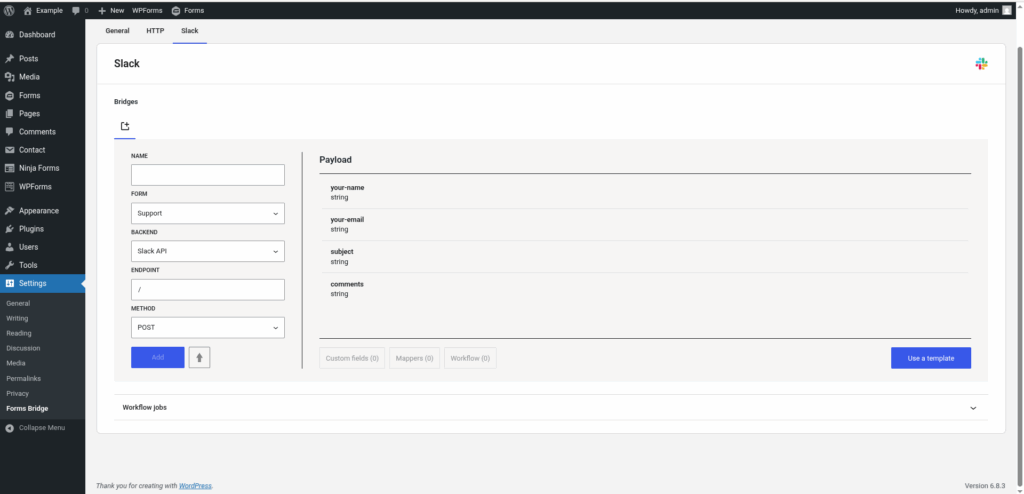Open the Backend dropdown showing Slack API
This screenshot has width=1024, height=494.
208,251
